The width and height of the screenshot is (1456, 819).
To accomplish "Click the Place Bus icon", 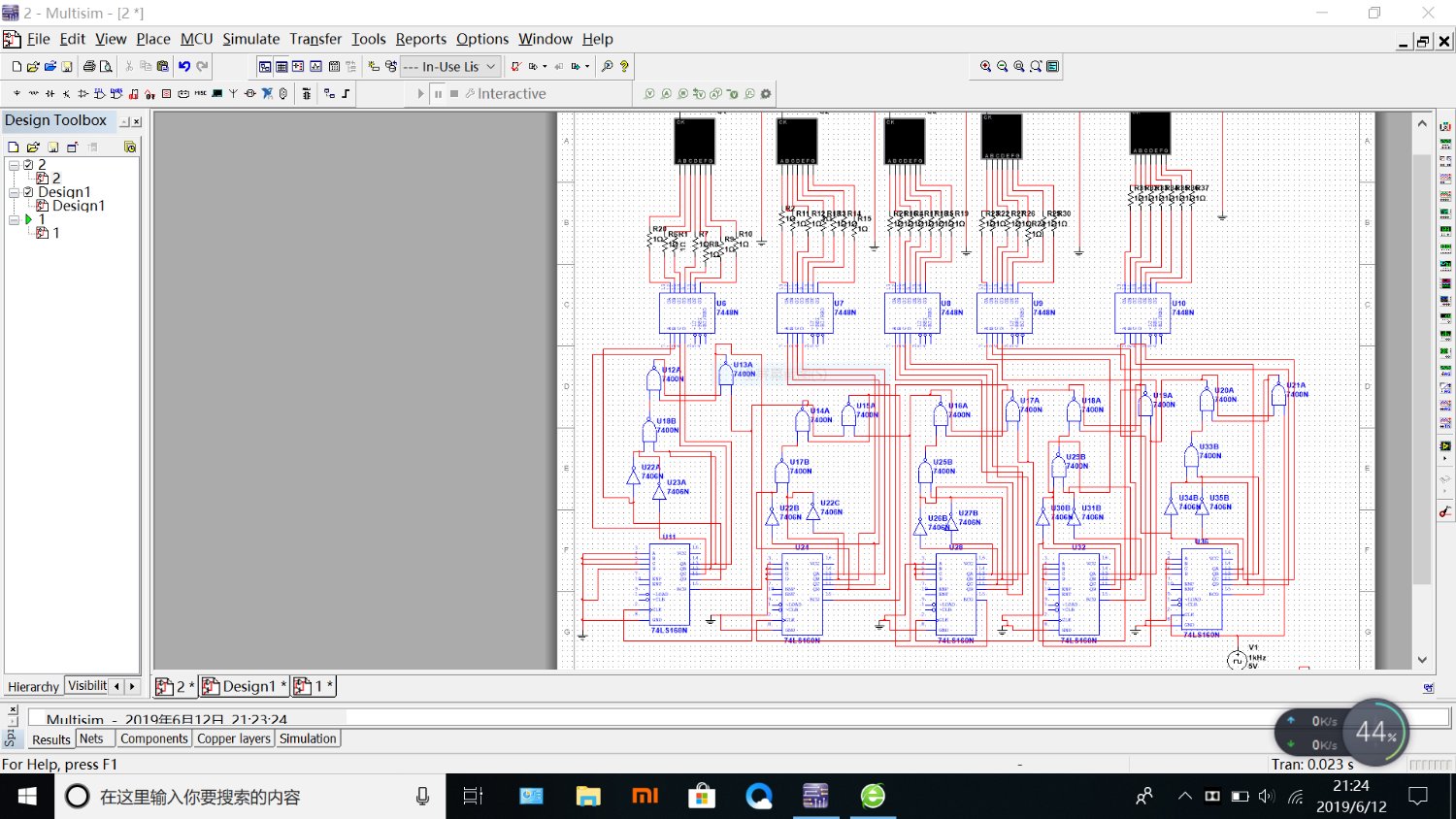I will [346, 94].
